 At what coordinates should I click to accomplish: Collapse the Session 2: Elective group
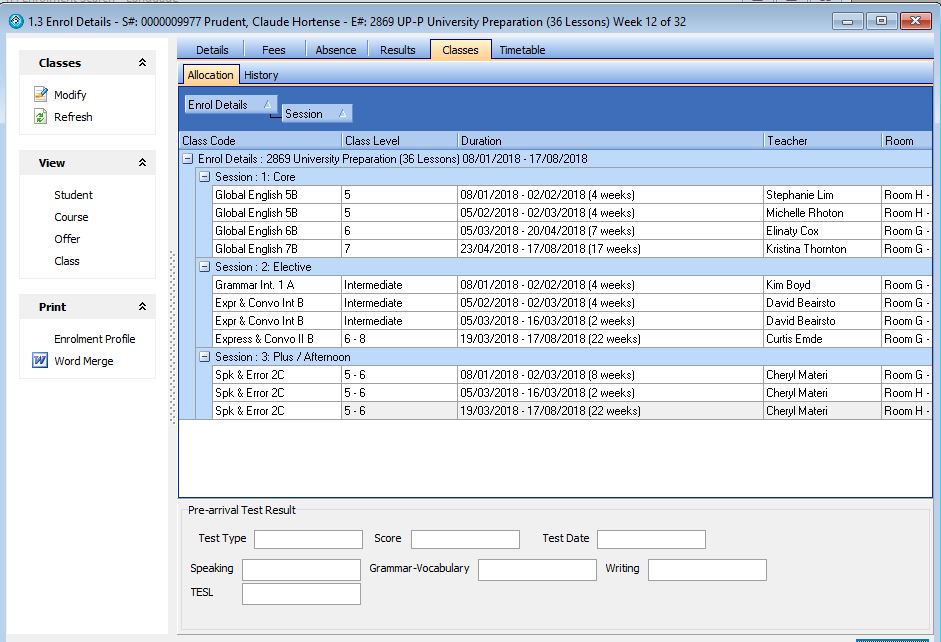(x=205, y=267)
